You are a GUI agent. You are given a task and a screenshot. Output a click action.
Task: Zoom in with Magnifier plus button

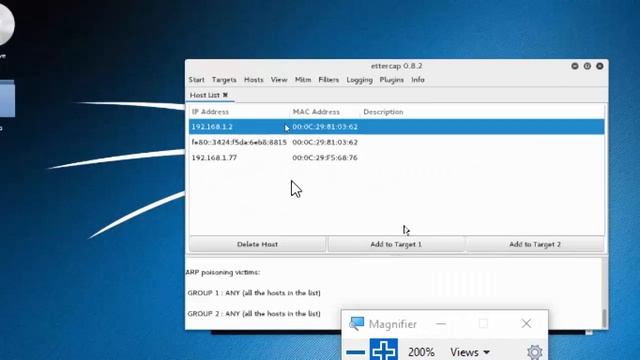[384, 350]
